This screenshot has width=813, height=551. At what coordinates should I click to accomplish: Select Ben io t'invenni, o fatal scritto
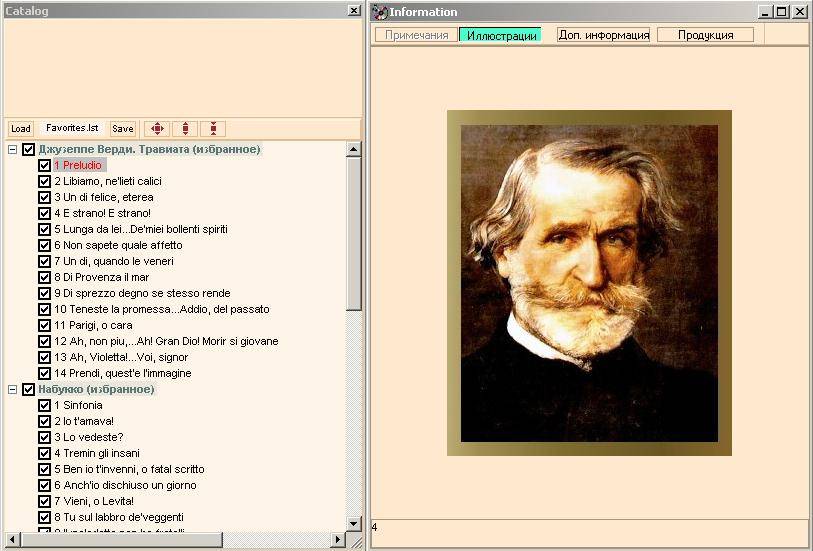[130, 469]
